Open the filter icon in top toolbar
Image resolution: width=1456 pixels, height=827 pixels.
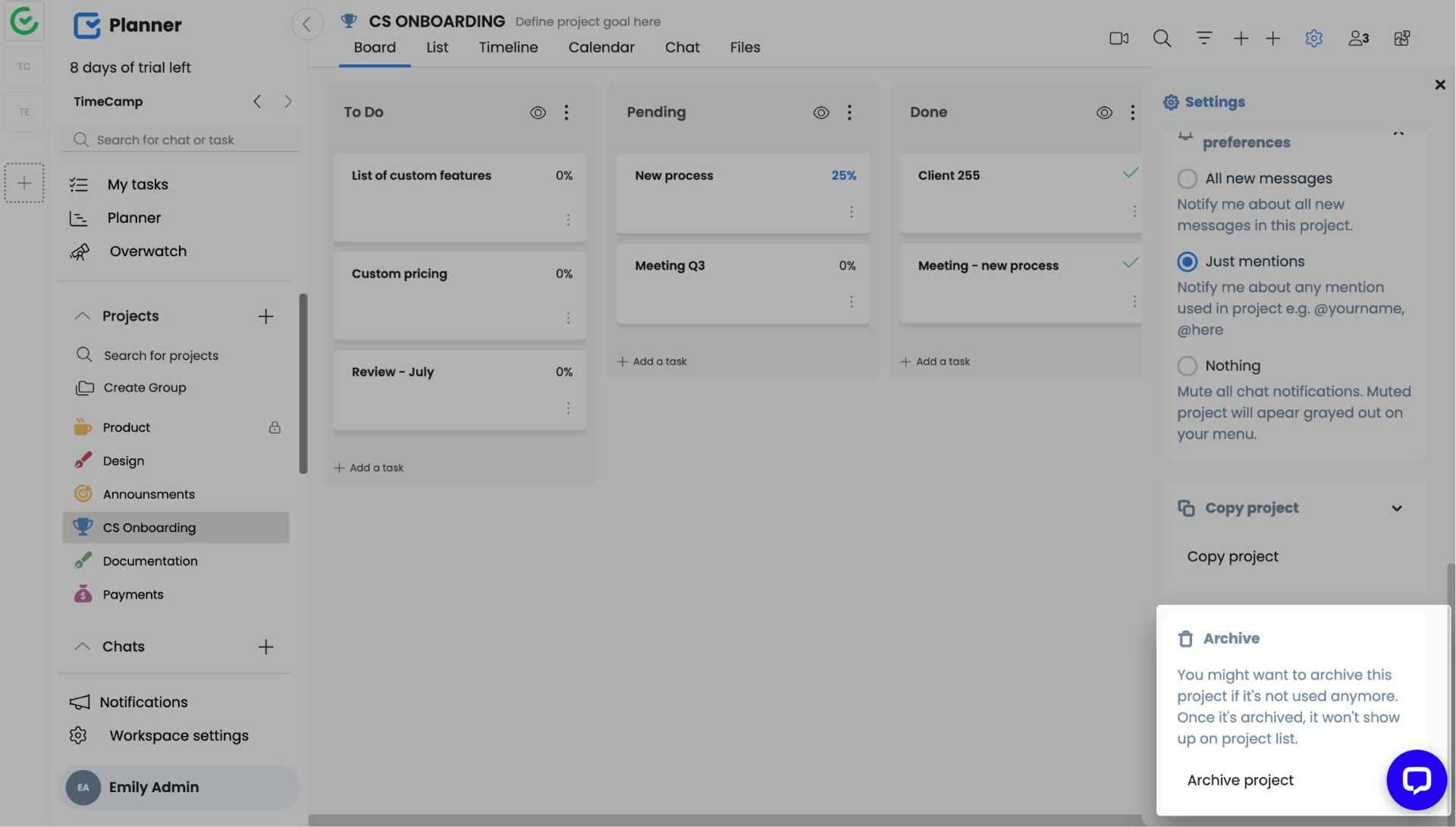click(1203, 38)
